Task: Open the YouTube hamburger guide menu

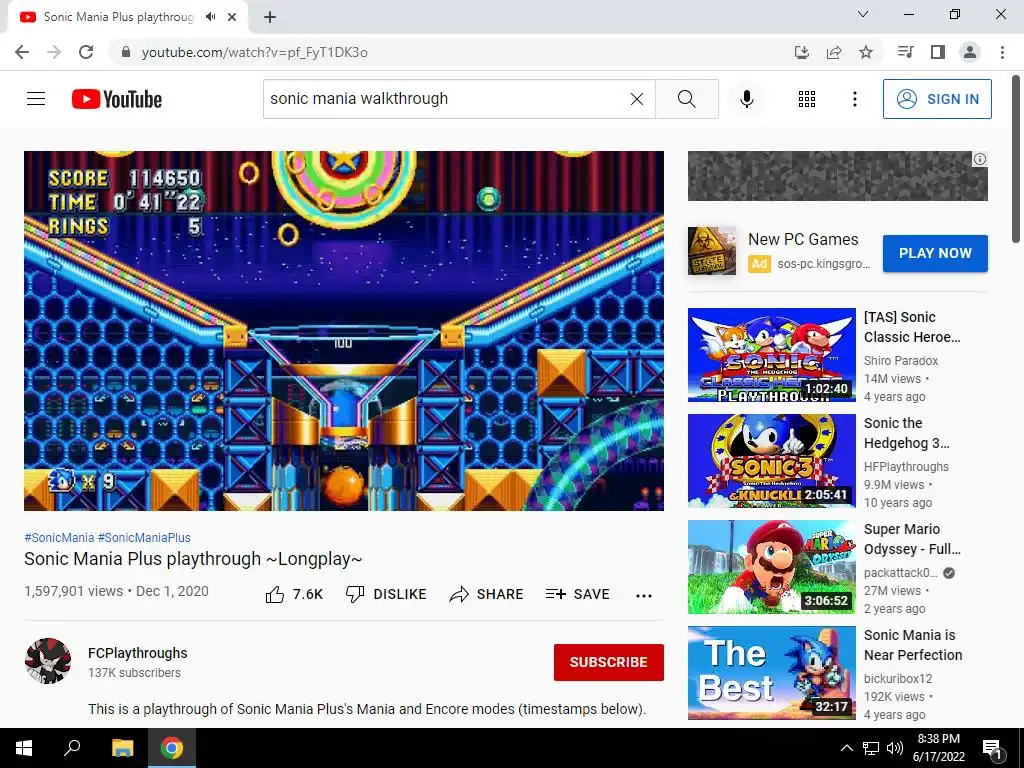Action: (36, 99)
